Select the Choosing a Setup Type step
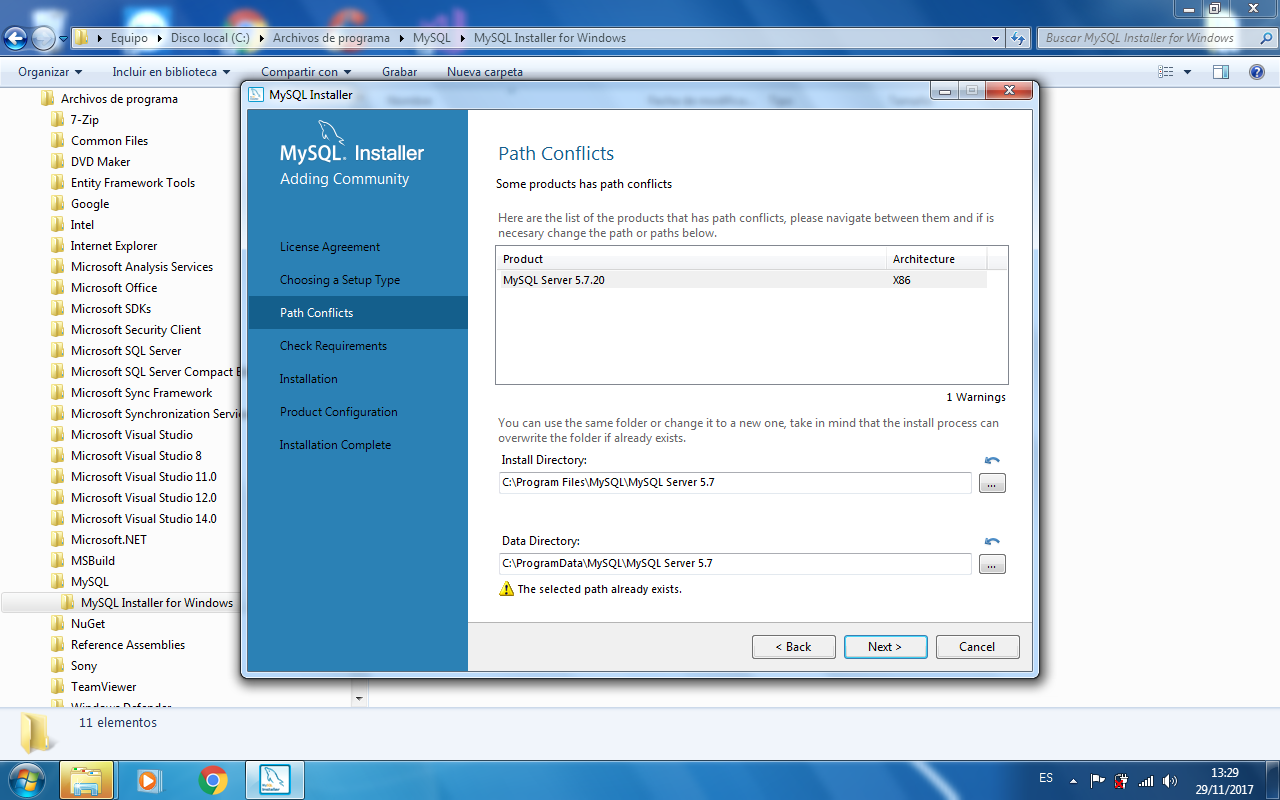 [340, 280]
